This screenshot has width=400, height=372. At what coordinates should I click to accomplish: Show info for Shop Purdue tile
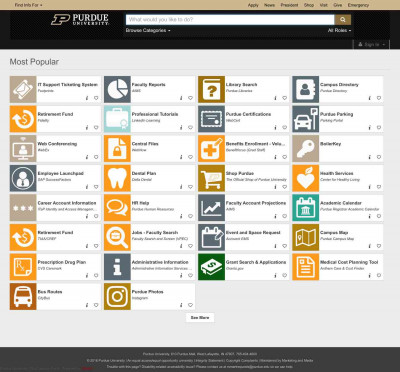pos(275,187)
